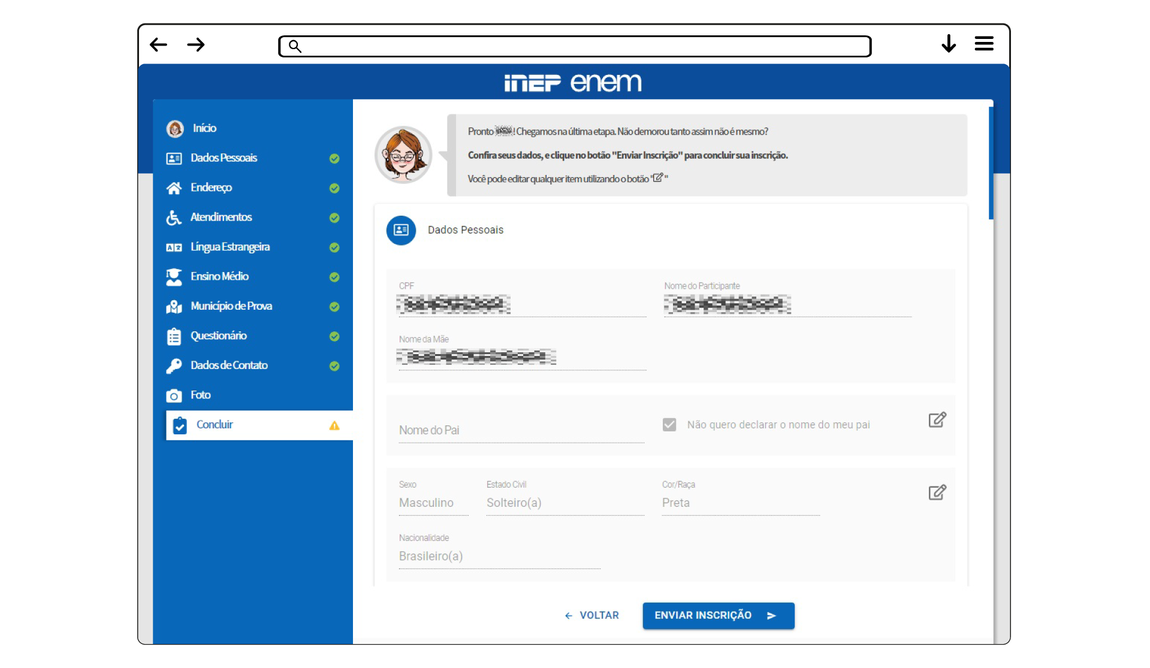
Task: Open the Sexo field showing Masculino
Action: (x=432, y=503)
